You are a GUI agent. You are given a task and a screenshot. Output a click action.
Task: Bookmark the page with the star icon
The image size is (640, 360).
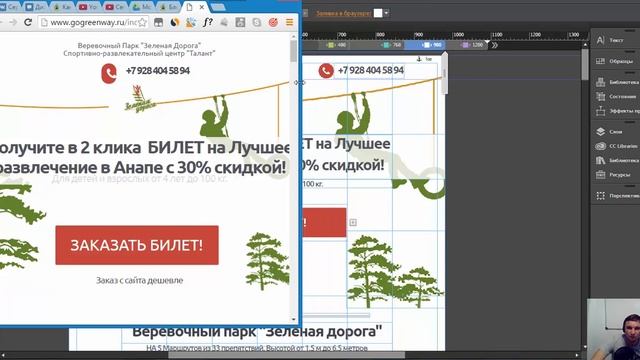point(142,22)
